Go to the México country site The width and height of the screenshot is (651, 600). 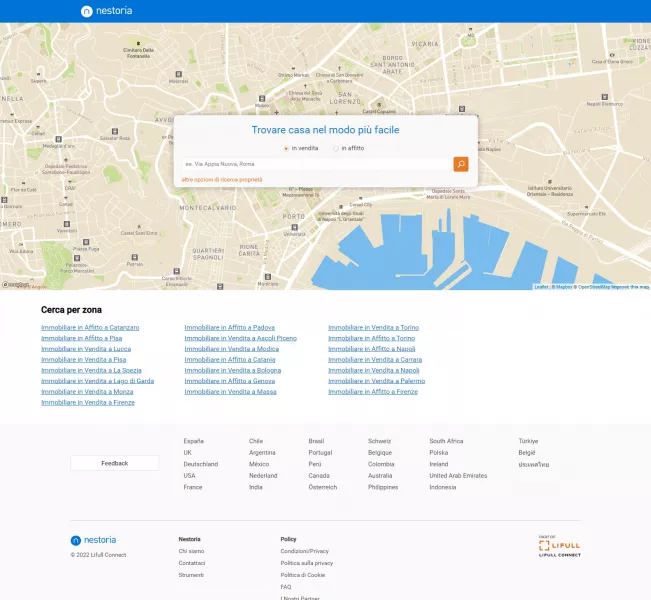point(259,464)
